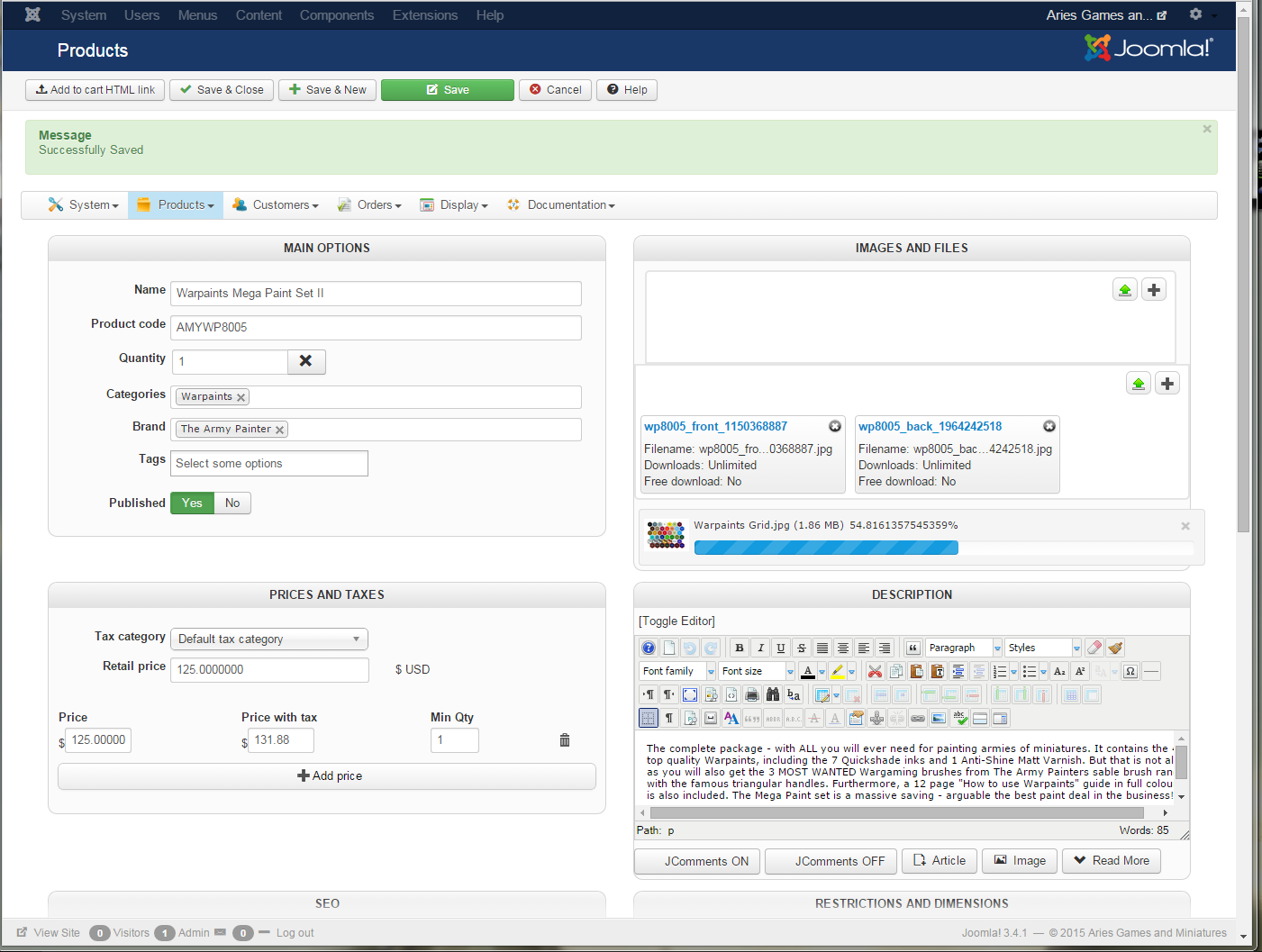Click the Read More button

coord(1112,861)
